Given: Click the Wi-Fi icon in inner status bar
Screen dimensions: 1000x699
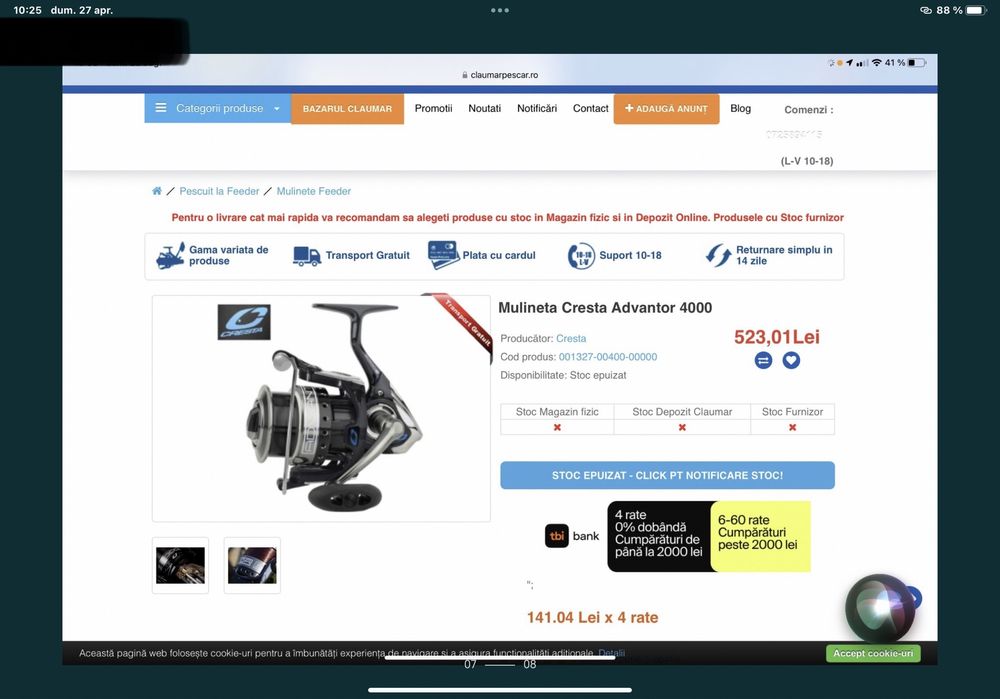Looking at the screenshot, I should coord(877,63).
